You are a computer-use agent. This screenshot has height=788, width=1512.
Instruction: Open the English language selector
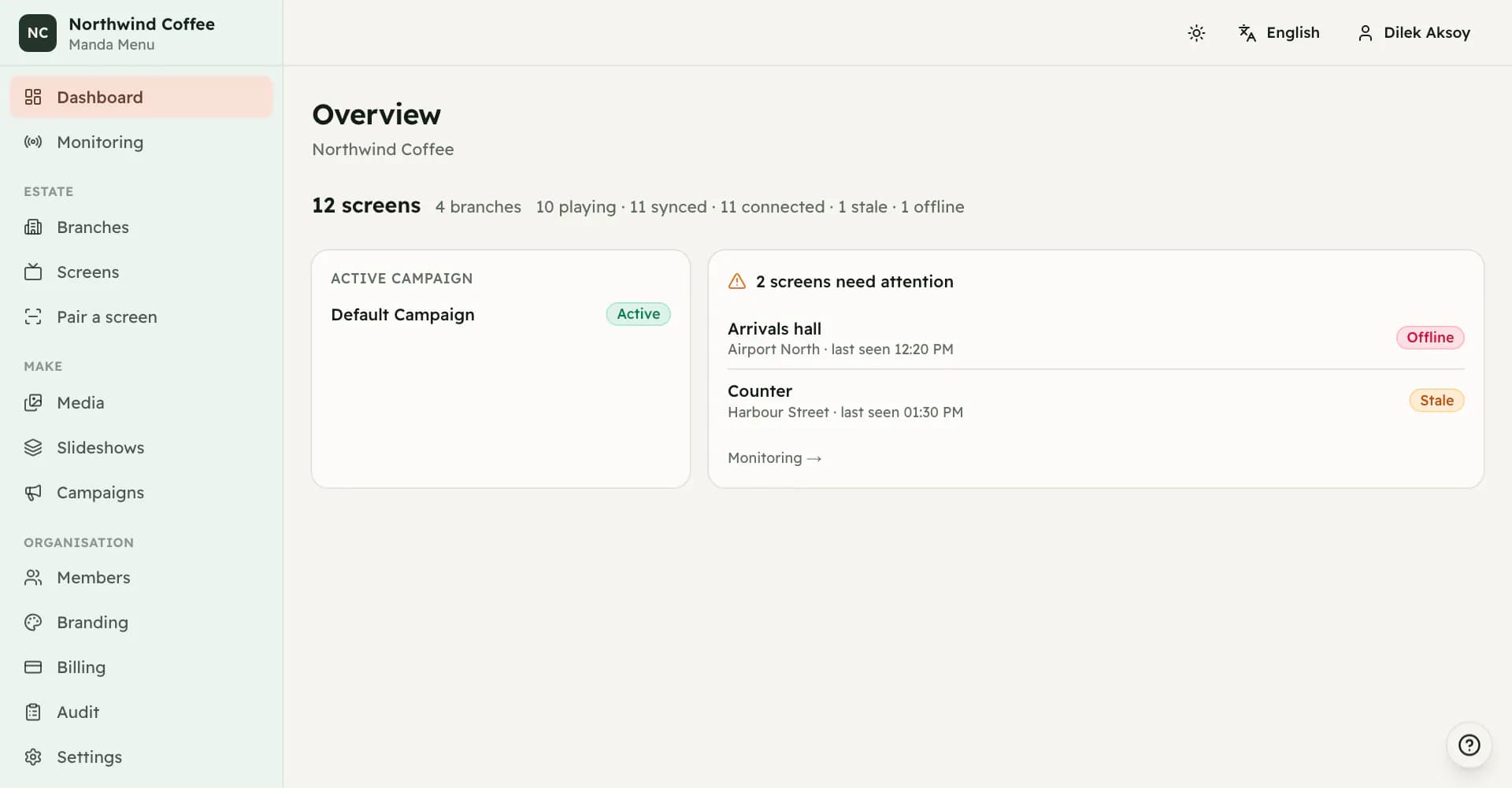click(x=1279, y=32)
